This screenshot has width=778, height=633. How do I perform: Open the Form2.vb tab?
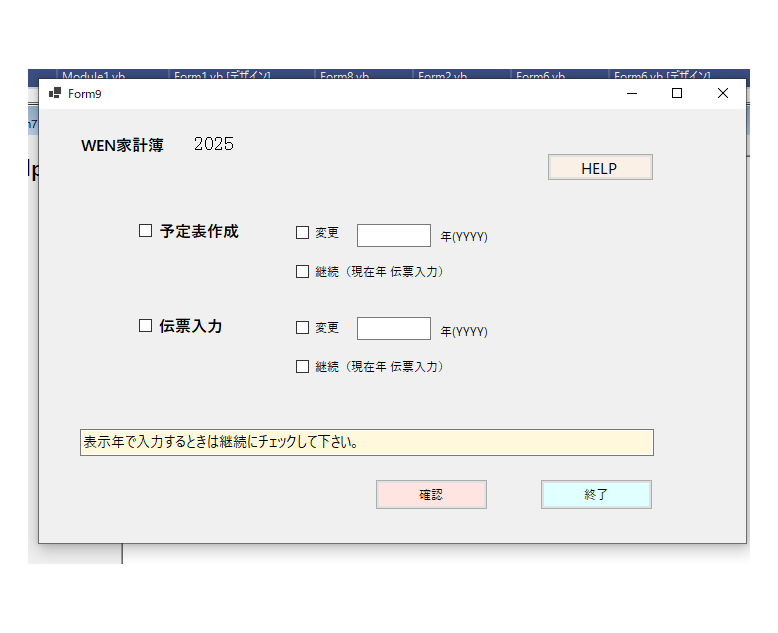click(442, 75)
